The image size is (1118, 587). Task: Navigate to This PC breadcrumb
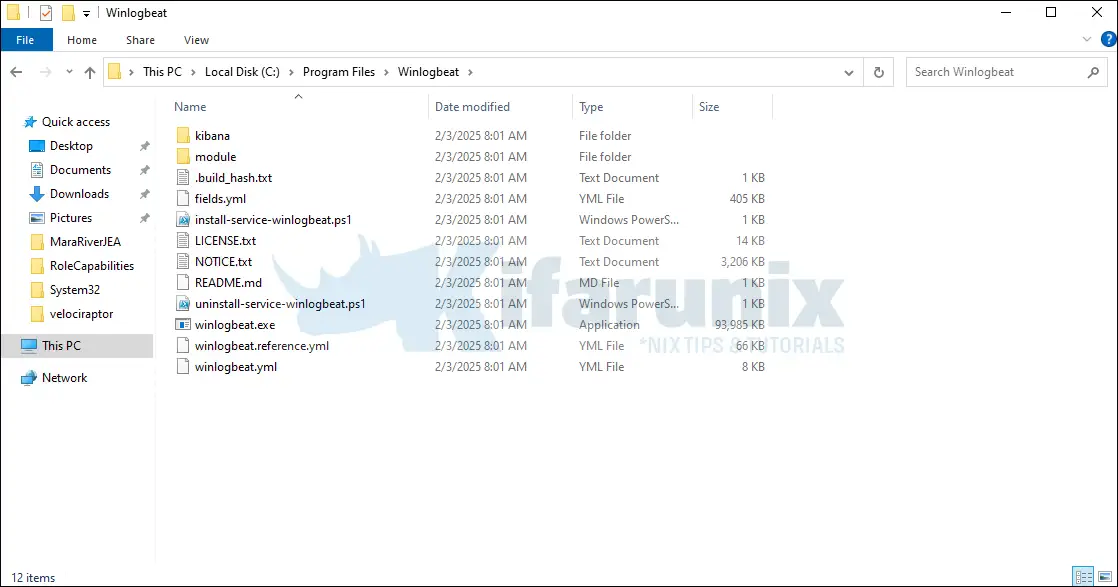pos(163,72)
